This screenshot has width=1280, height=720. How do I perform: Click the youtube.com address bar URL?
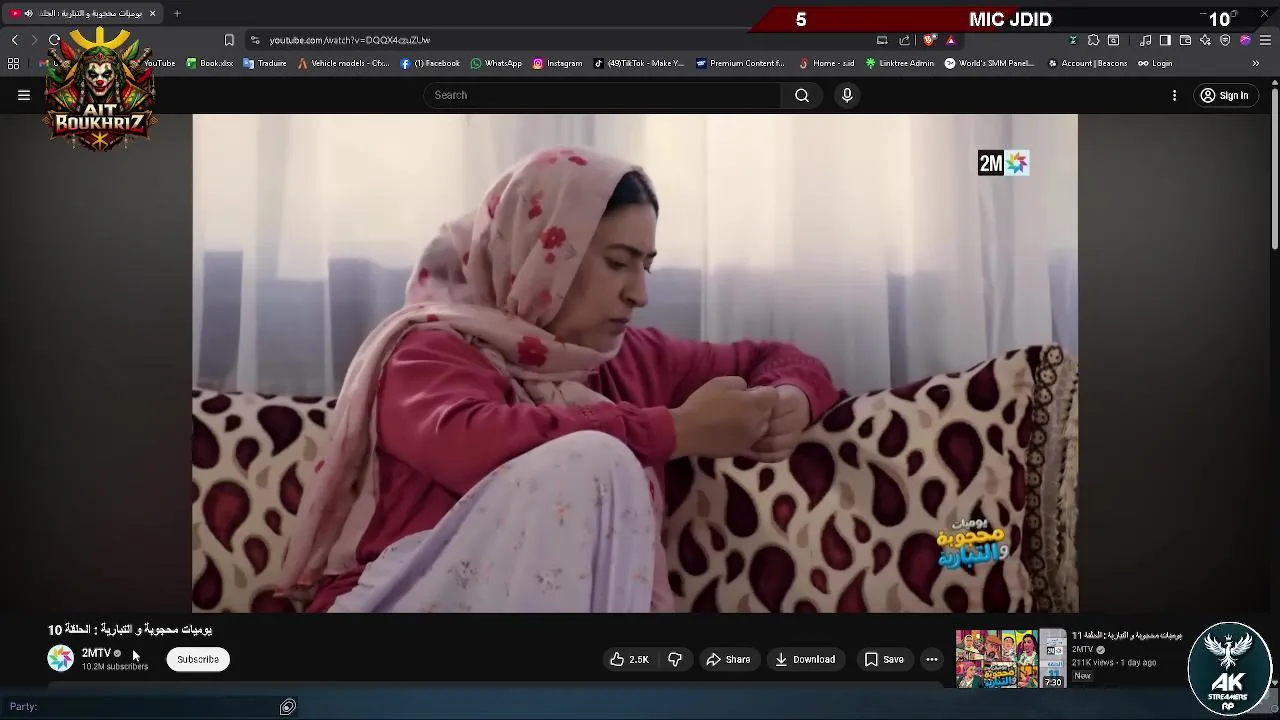click(350, 40)
